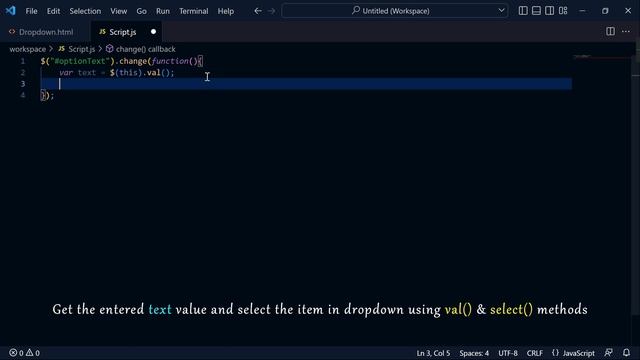Go back with the left arrow
The width and height of the screenshot is (640, 360).
[258, 11]
